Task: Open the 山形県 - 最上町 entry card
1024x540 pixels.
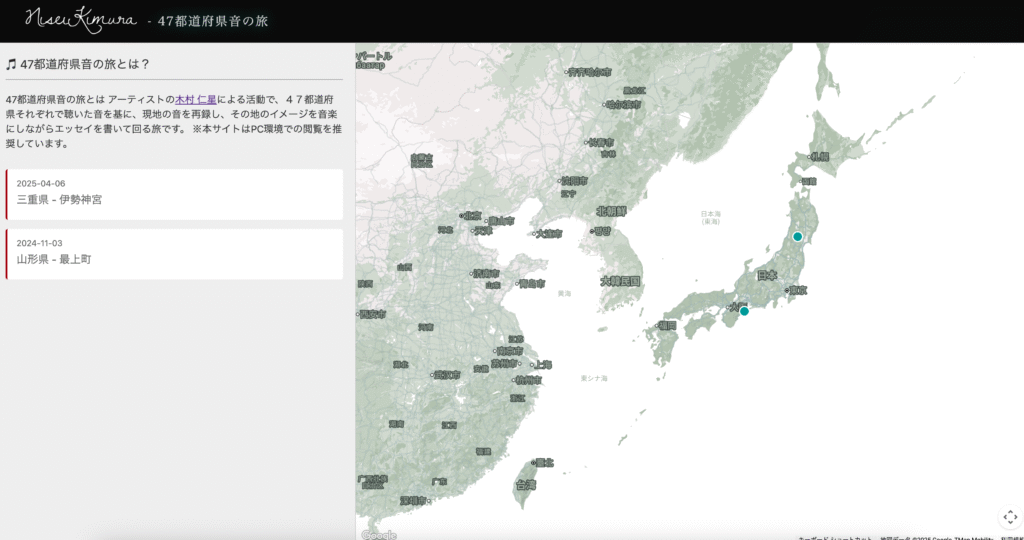Action: [x=175, y=253]
